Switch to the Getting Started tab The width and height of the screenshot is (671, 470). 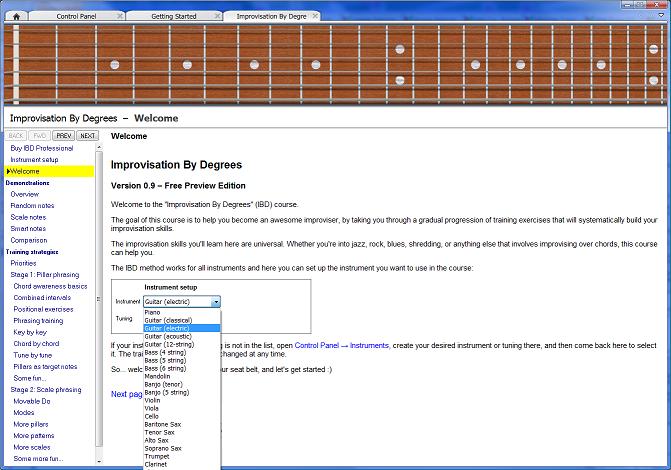(x=173, y=16)
